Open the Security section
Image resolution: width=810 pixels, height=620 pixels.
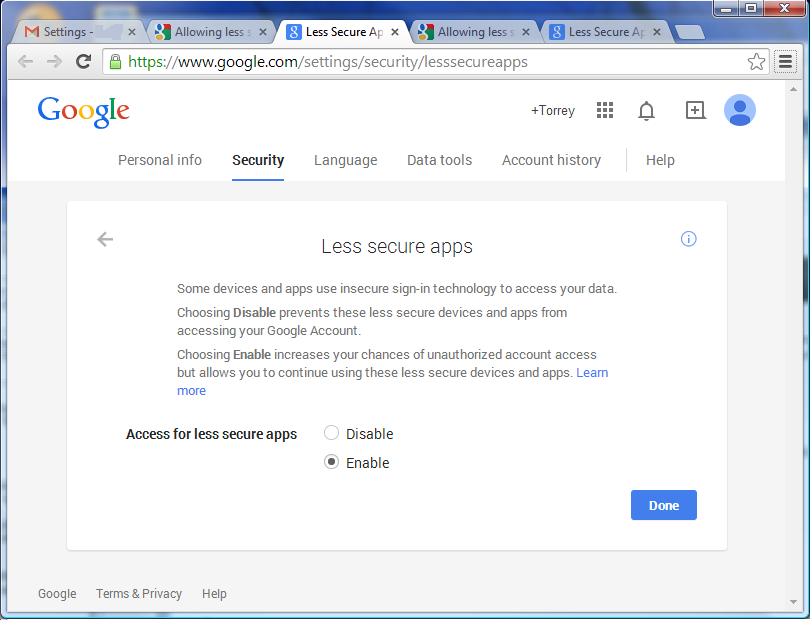tap(258, 160)
